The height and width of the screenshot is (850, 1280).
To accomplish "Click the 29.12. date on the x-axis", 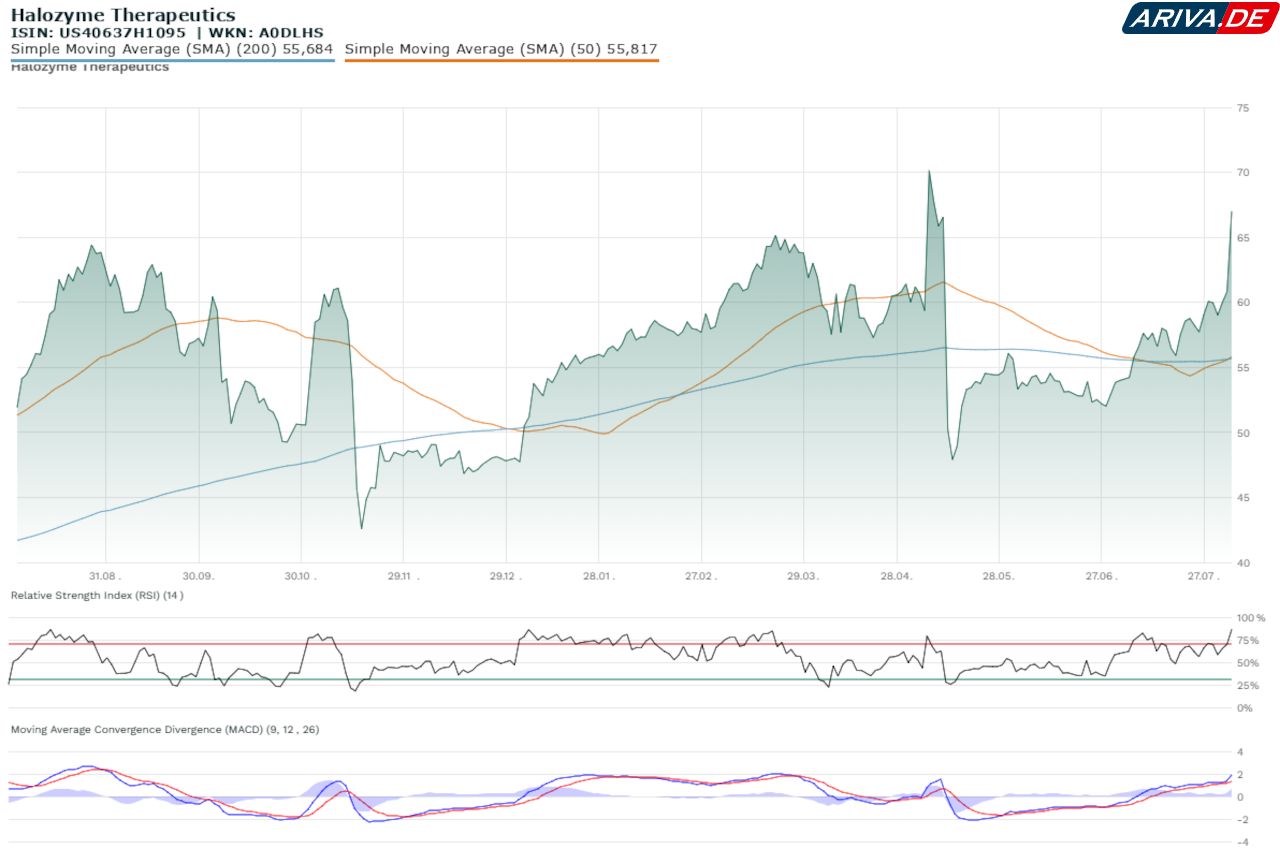I will coord(505,577).
